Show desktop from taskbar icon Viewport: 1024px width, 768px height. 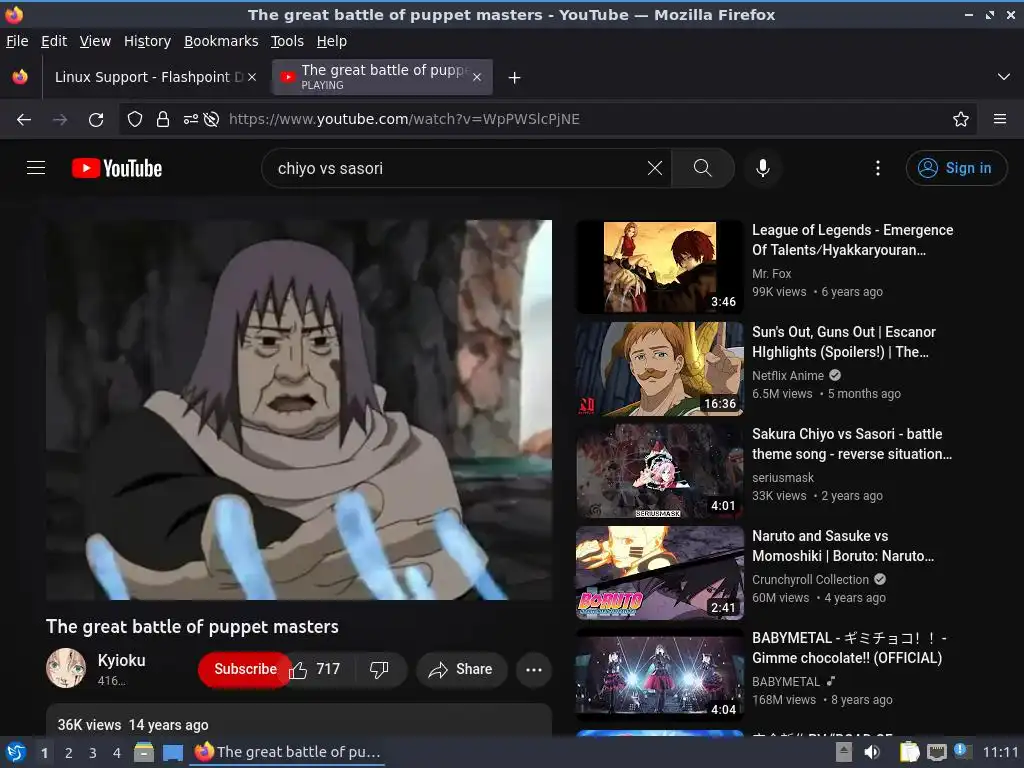coord(173,752)
